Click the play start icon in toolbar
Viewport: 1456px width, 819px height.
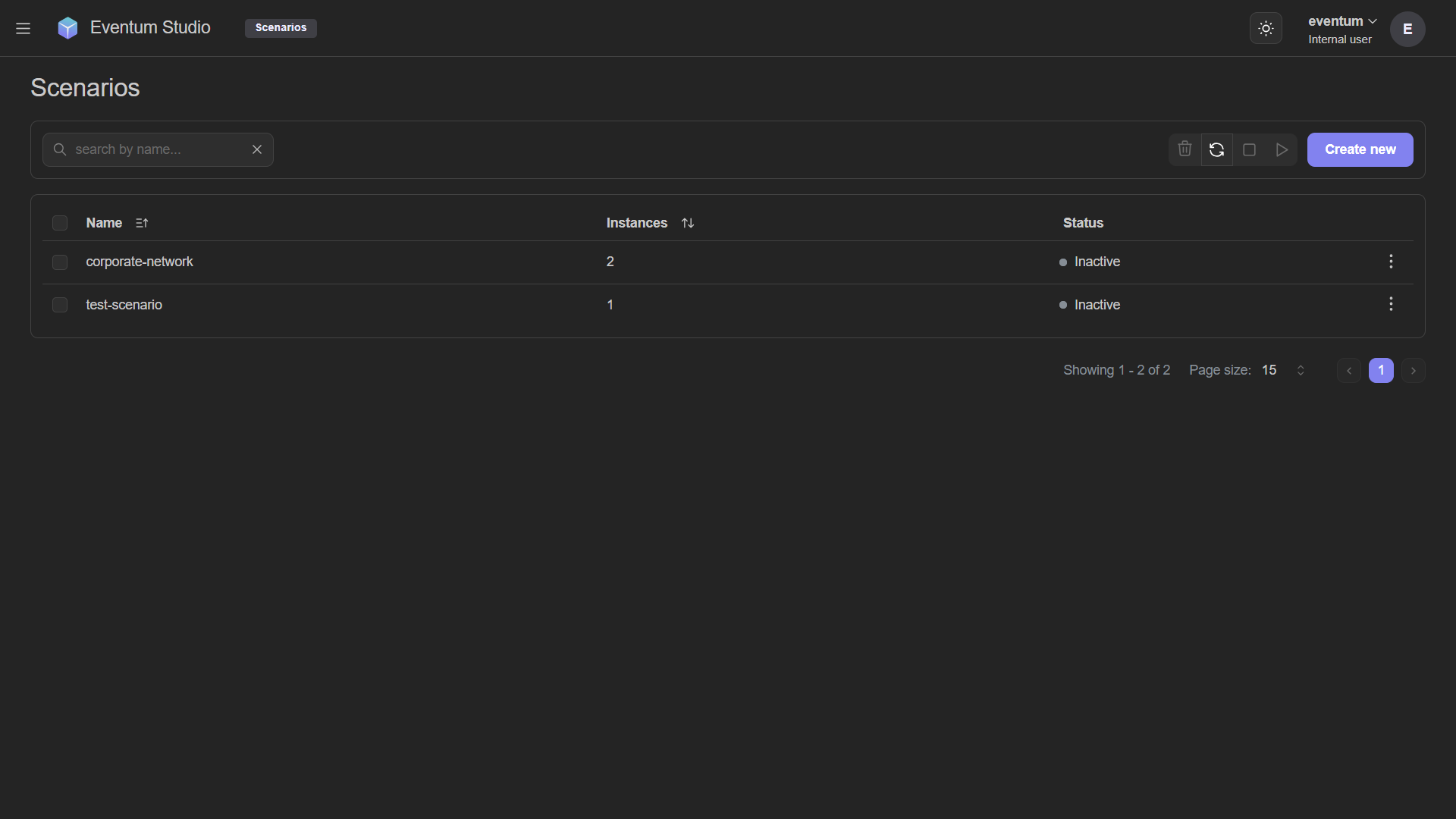[x=1282, y=149]
